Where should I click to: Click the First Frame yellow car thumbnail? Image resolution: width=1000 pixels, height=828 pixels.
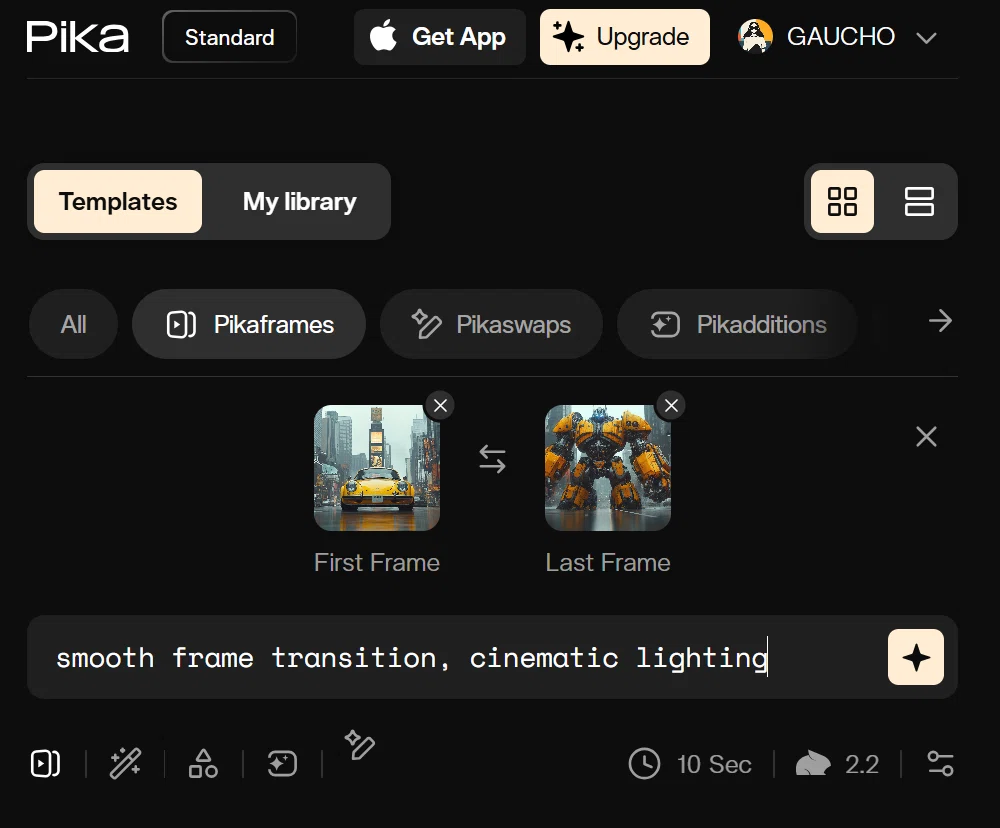[x=377, y=468]
